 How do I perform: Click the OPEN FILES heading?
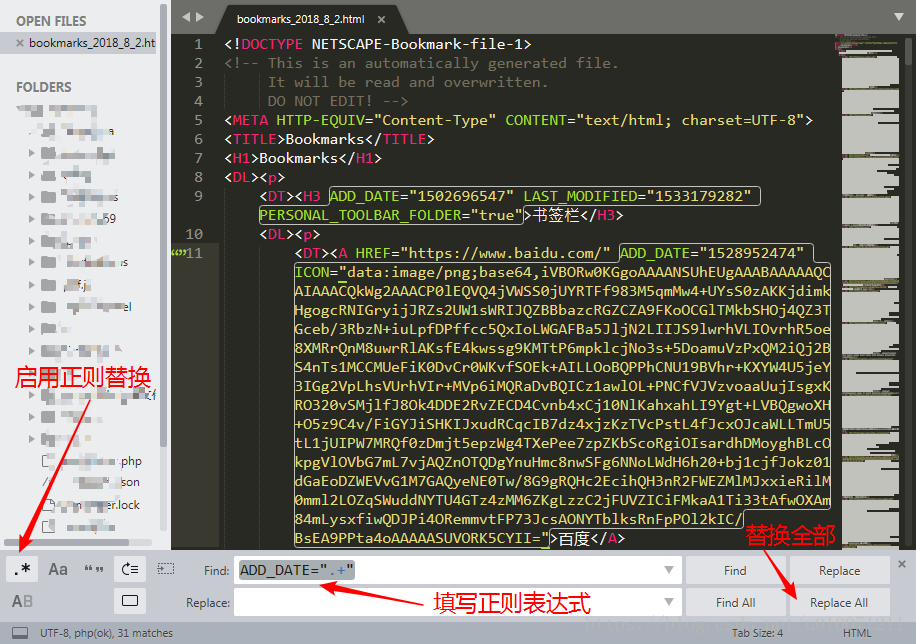pos(51,21)
